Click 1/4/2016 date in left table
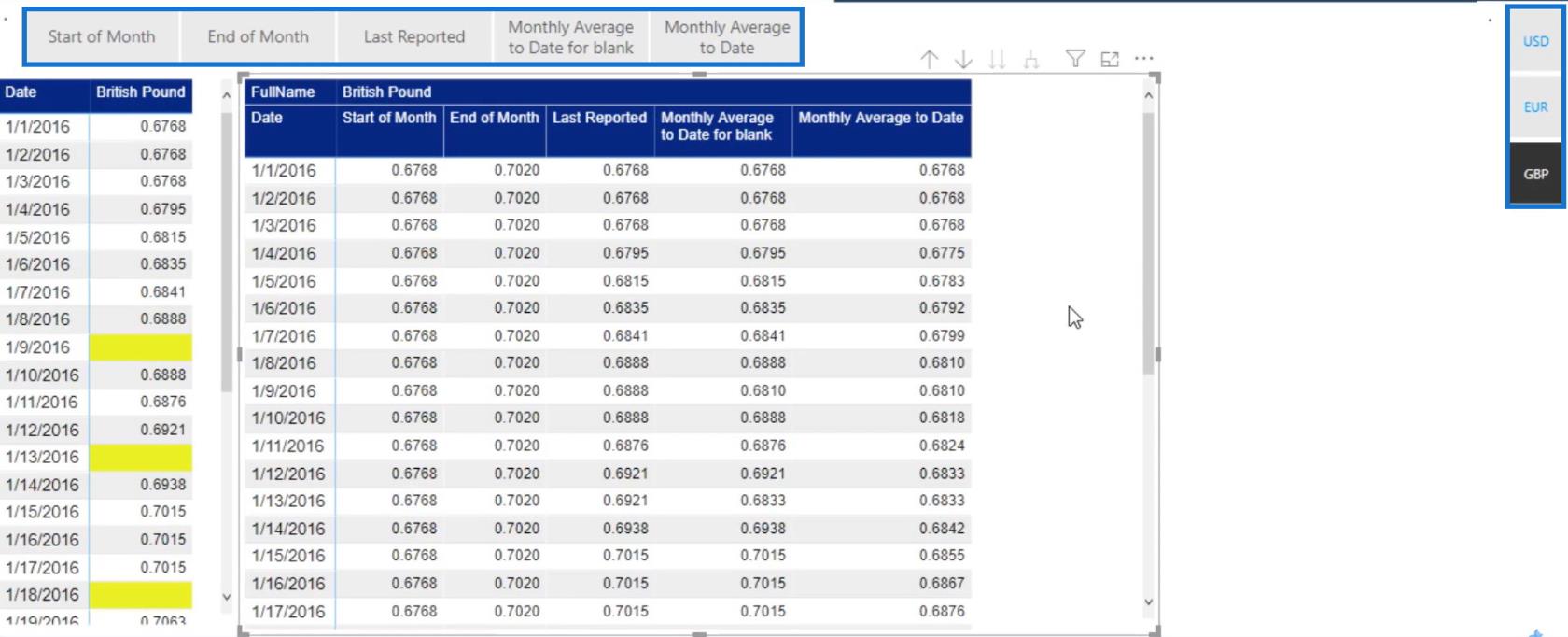Image resolution: width=1568 pixels, height=637 pixels. point(37,209)
